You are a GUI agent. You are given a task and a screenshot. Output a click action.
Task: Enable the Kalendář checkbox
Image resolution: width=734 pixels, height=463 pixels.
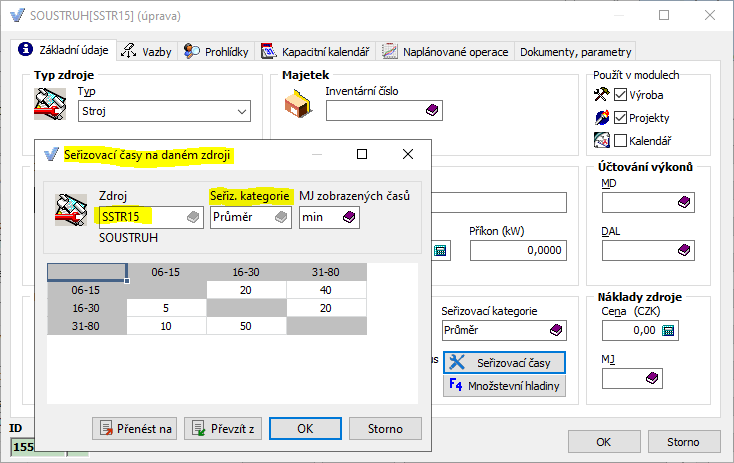coord(620,140)
